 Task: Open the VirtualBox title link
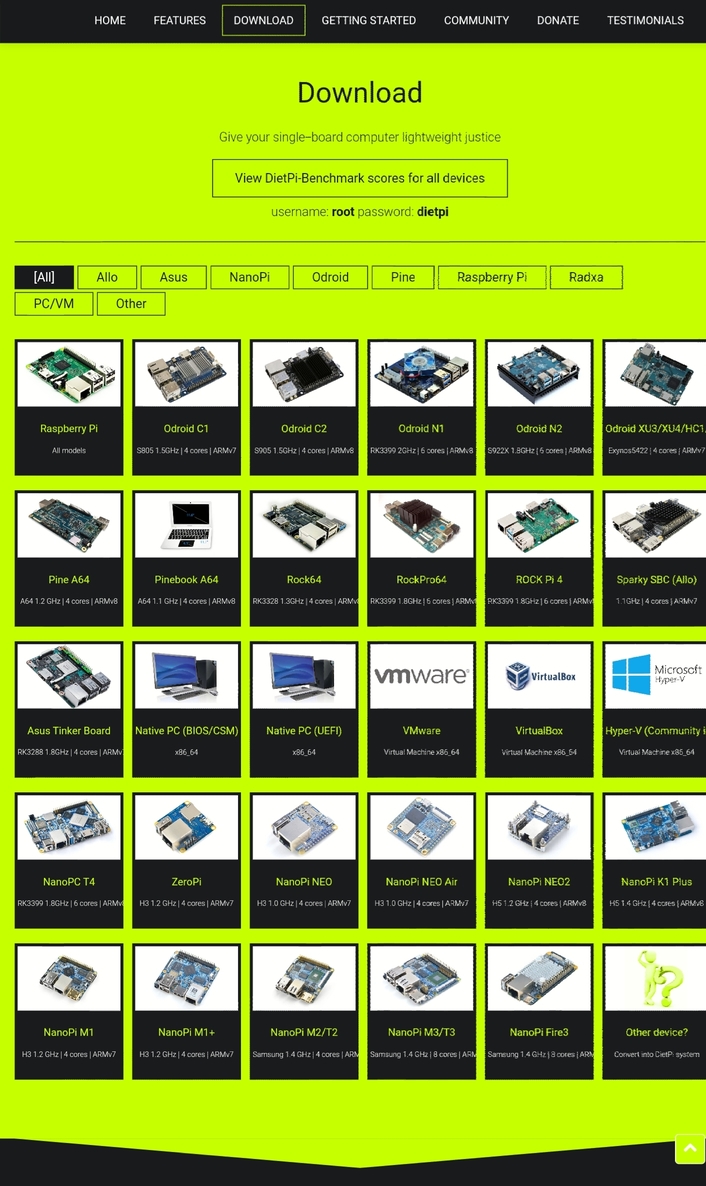pyautogui.click(x=539, y=731)
